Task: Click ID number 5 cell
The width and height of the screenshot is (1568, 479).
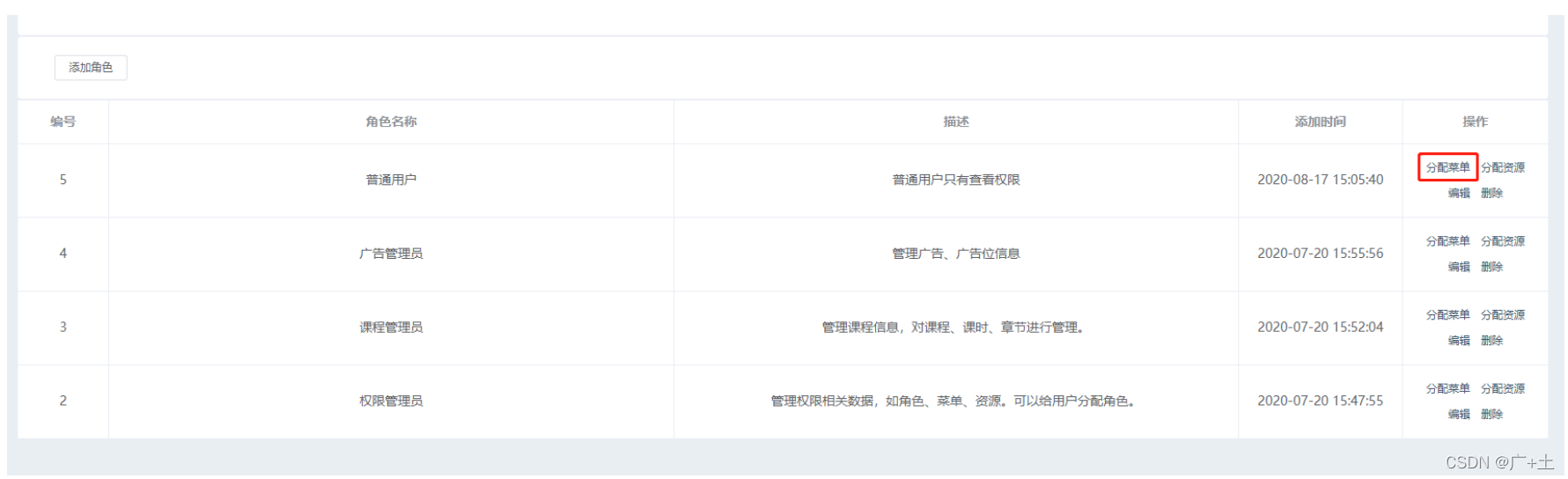Action: (x=63, y=180)
